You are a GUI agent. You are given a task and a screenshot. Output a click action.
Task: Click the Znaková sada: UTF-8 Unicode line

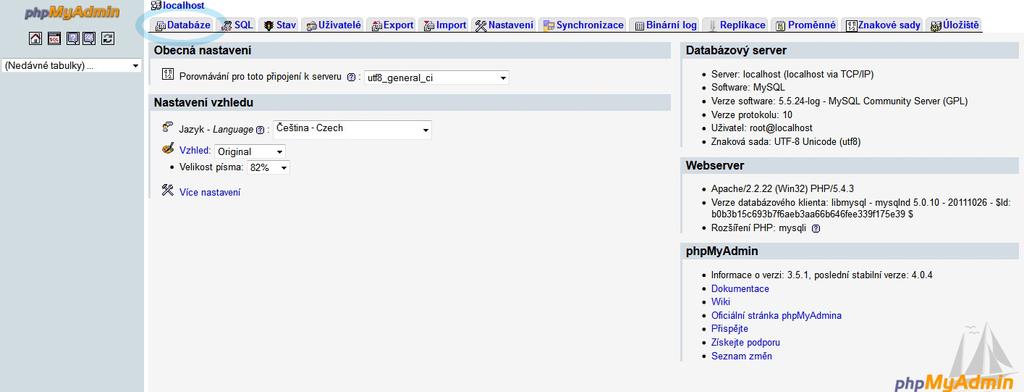[x=786, y=141]
